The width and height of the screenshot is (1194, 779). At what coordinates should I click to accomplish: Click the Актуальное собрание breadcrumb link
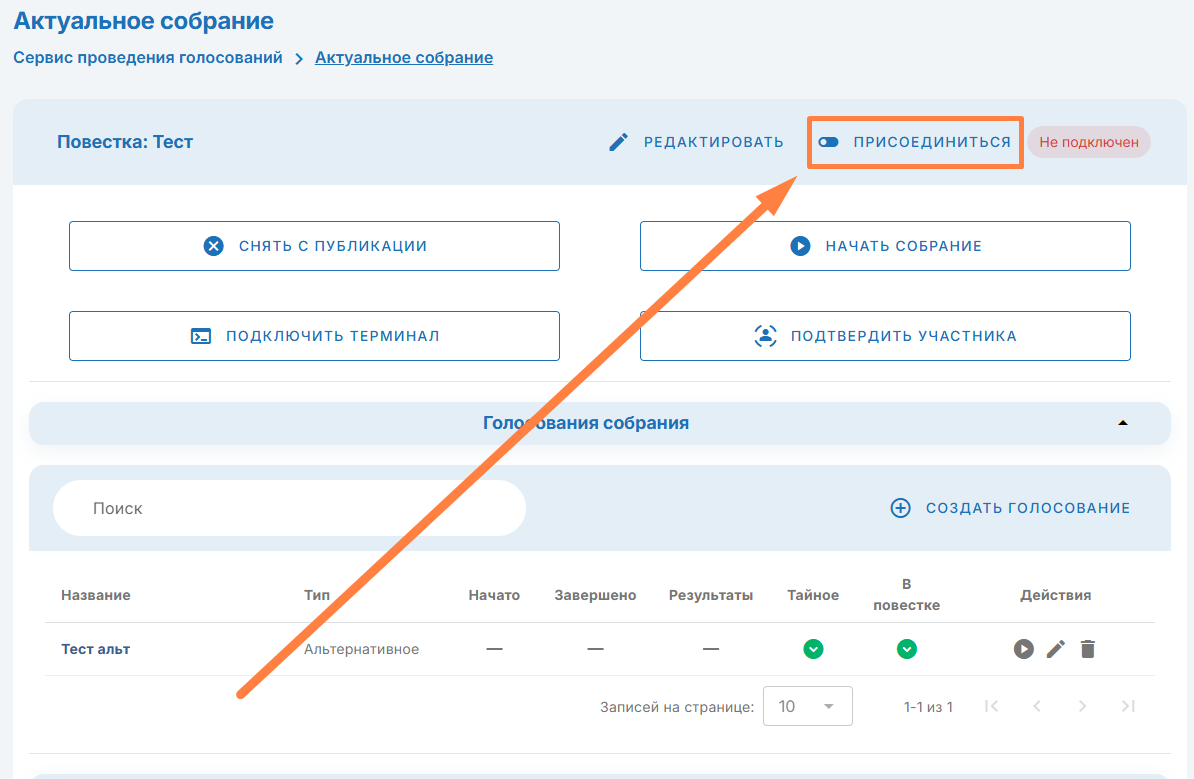(403, 58)
